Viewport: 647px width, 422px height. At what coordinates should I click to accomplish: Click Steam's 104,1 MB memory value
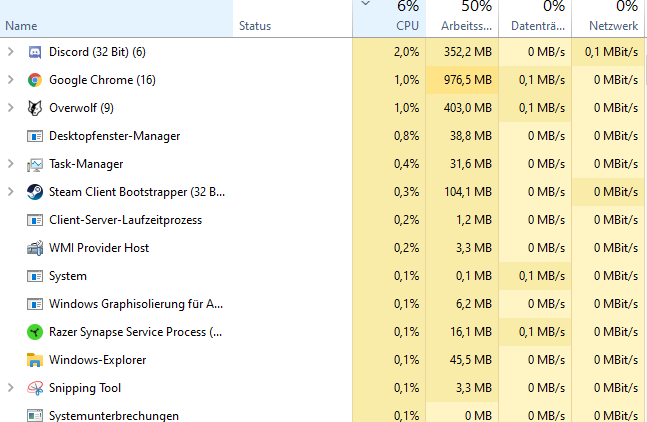click(x=468, y=192)
